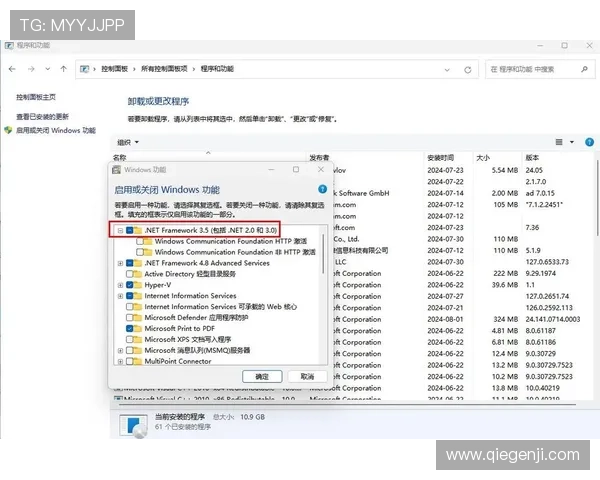This screenshot has height=480, width=600.
Task: Click the program list horizontal scrollbar
Action: [x=346, y=404]
